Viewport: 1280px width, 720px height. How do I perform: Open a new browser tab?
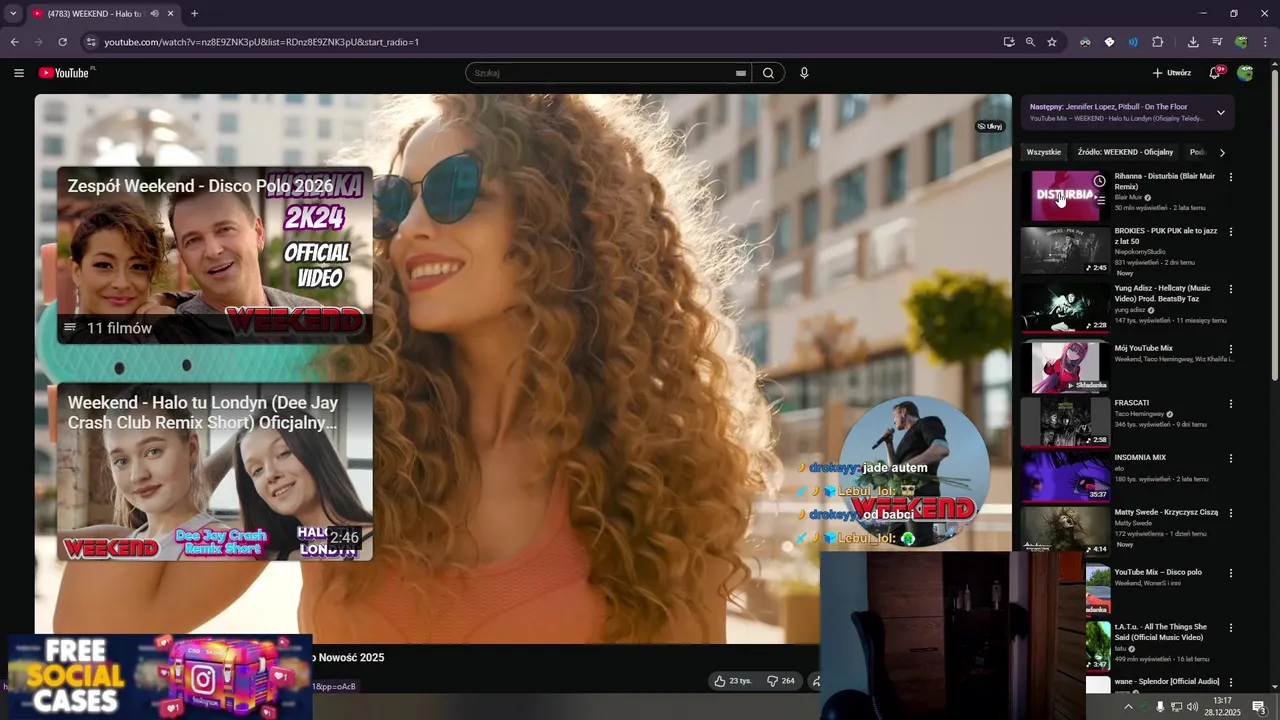(x=194, y=14)
